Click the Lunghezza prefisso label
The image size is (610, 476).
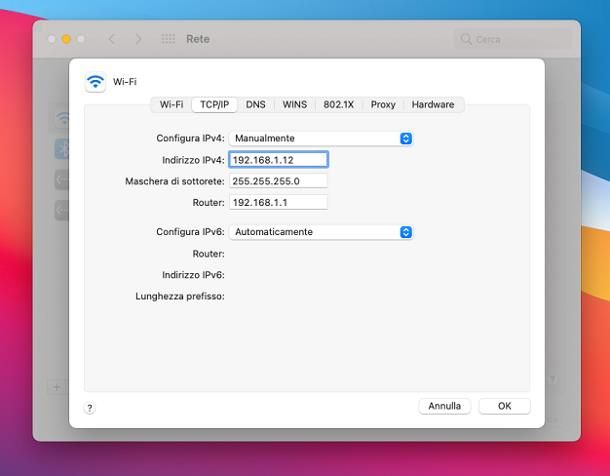180,296
